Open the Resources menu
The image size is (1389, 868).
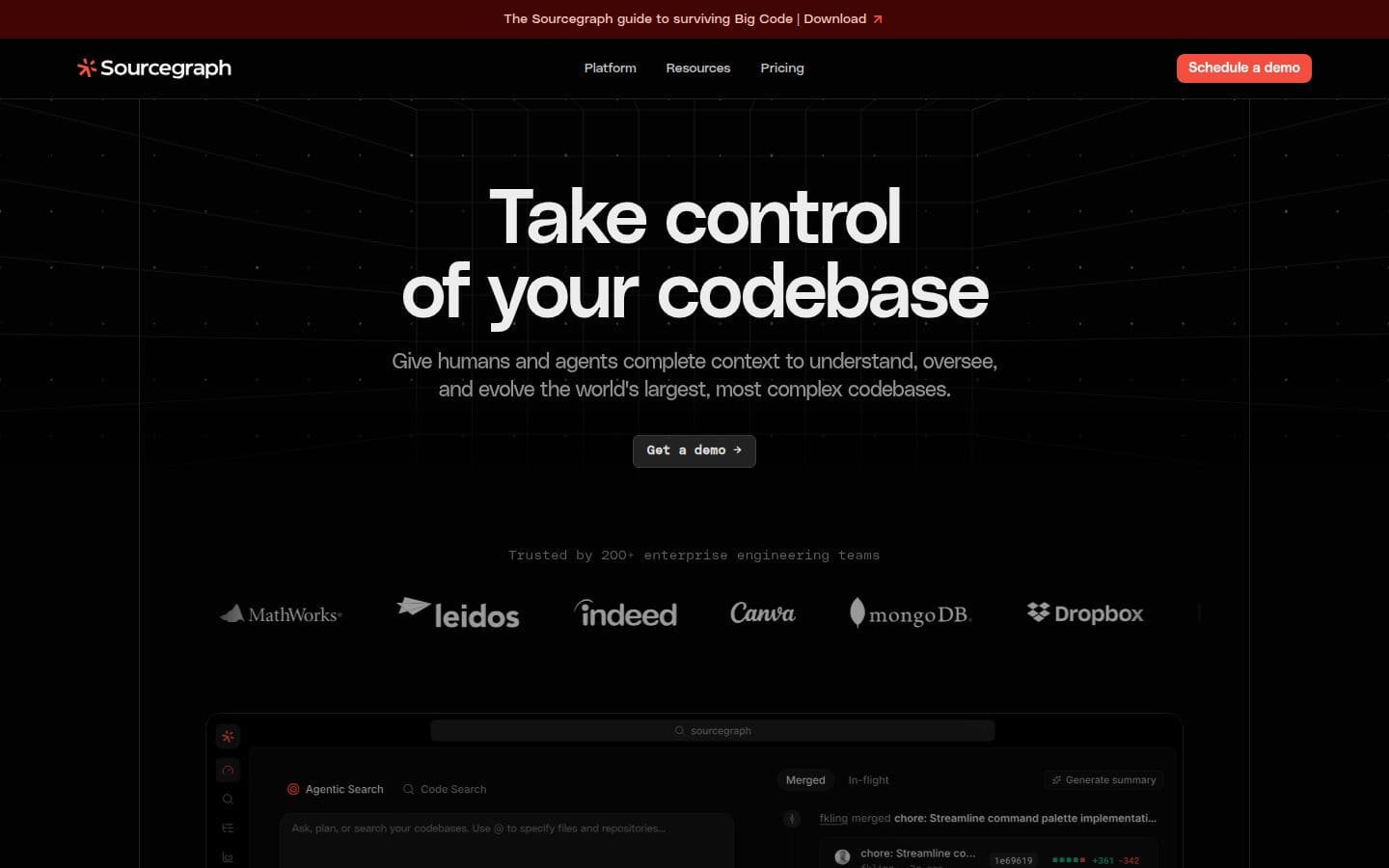697,68
